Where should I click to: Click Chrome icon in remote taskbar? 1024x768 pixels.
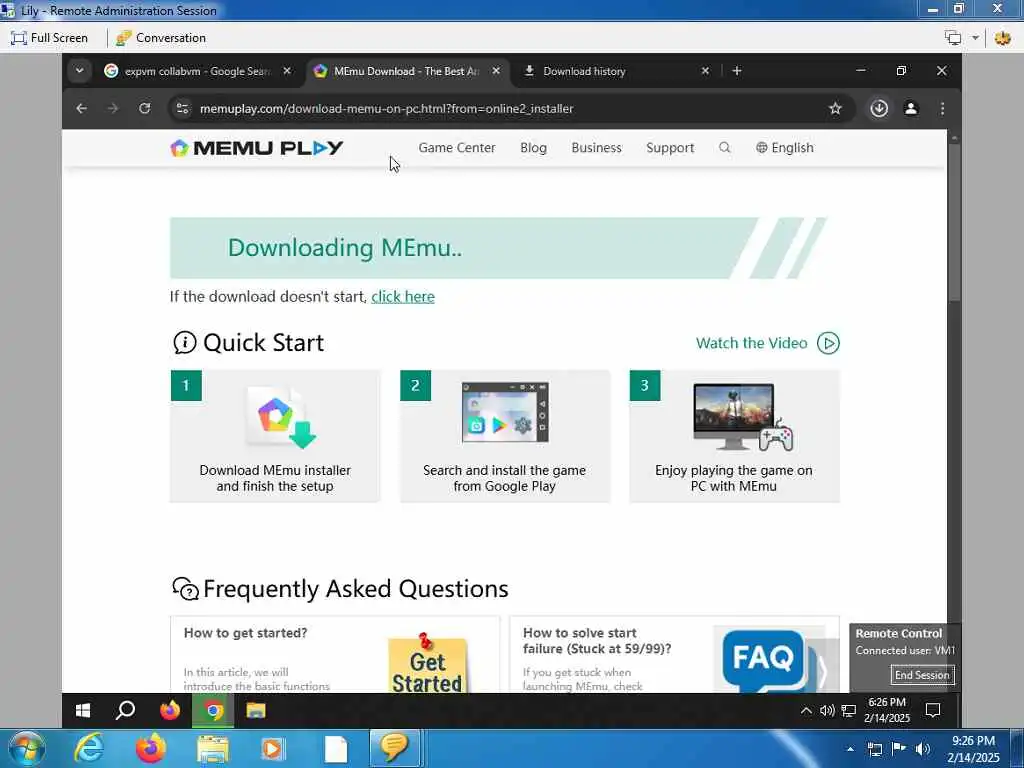pos(213,711)
